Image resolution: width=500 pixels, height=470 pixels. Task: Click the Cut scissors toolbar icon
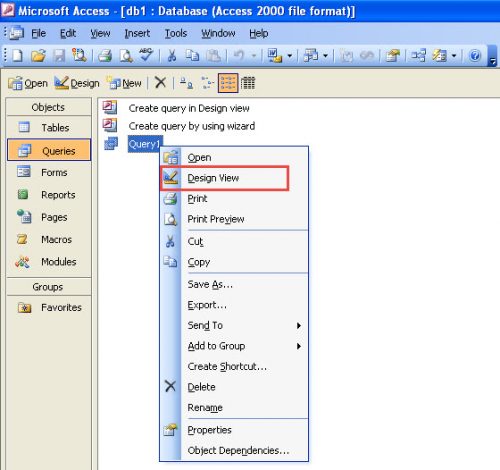(172, 55)
